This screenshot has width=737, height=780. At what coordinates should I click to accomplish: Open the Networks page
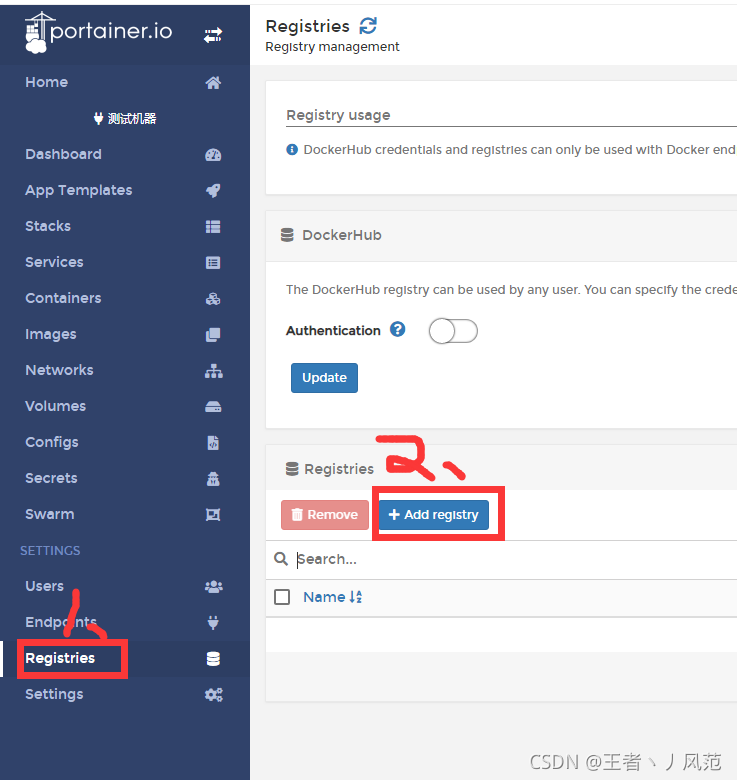pyautogui.click(x=59, y=370)
